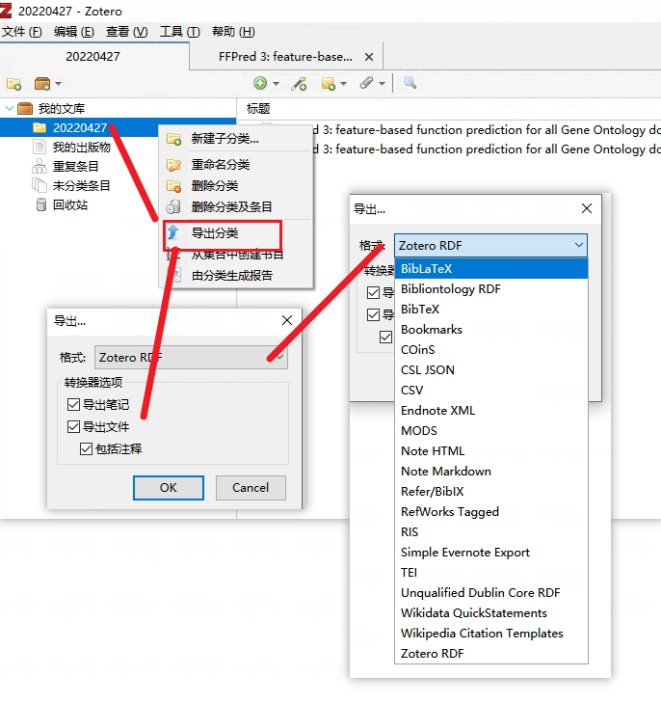Open the 帮助 (H) menu

coord(233,32)
